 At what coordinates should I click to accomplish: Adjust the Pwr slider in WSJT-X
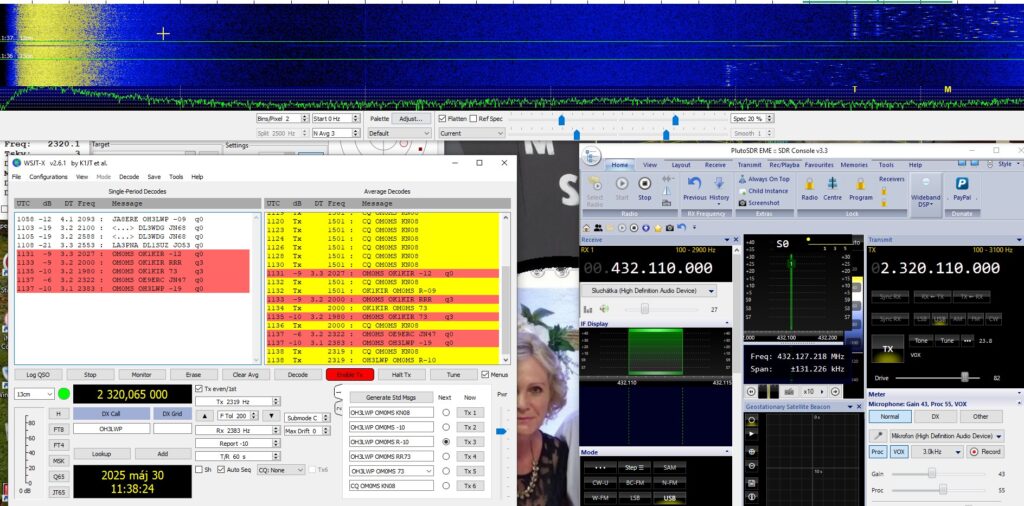[501, 431]
